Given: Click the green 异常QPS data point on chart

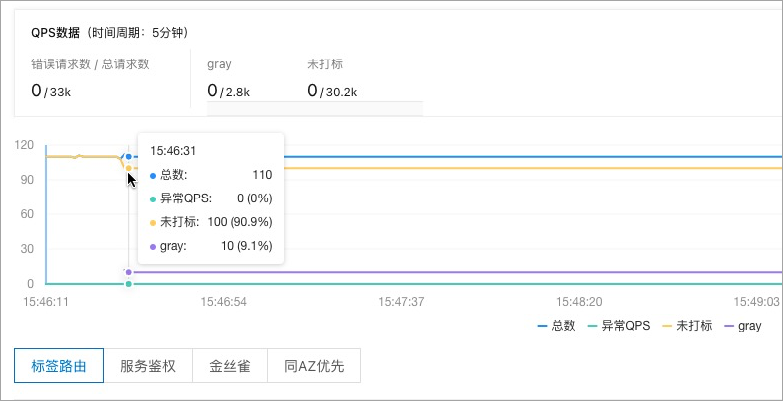Looking at the screenshot, I should (x=129, y=284).
